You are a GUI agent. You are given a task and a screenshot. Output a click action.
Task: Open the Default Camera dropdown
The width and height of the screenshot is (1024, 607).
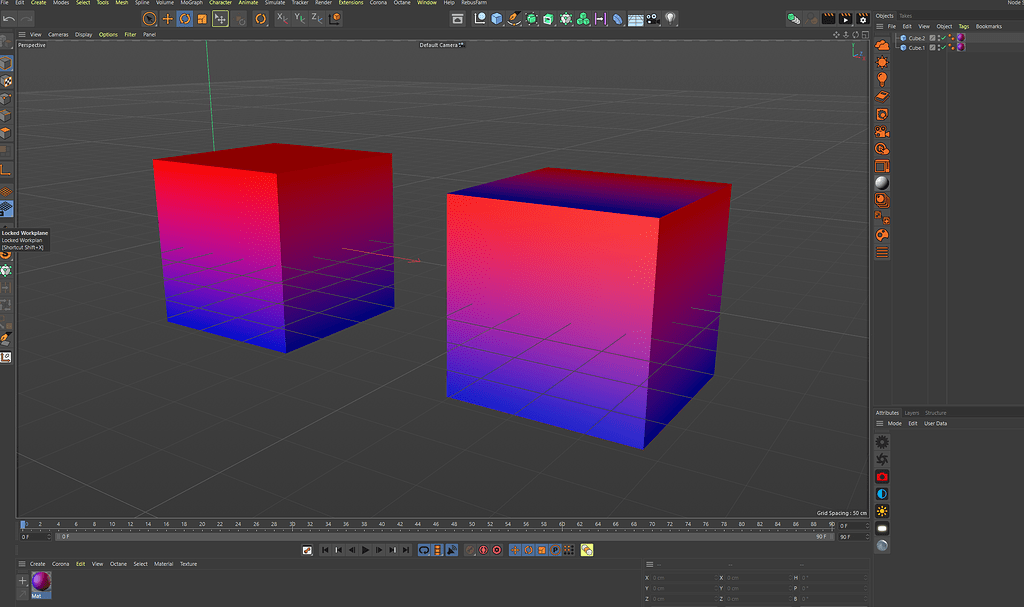tap(440, 44)
